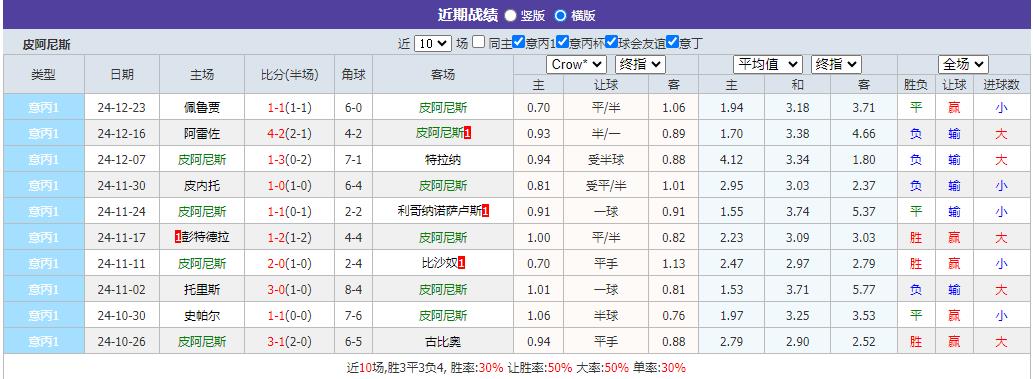The height and width of the screenshot is (379, 1033).
Task: Open the recent matches count dropdown showing 10
Action: click(x=433, y=44)
